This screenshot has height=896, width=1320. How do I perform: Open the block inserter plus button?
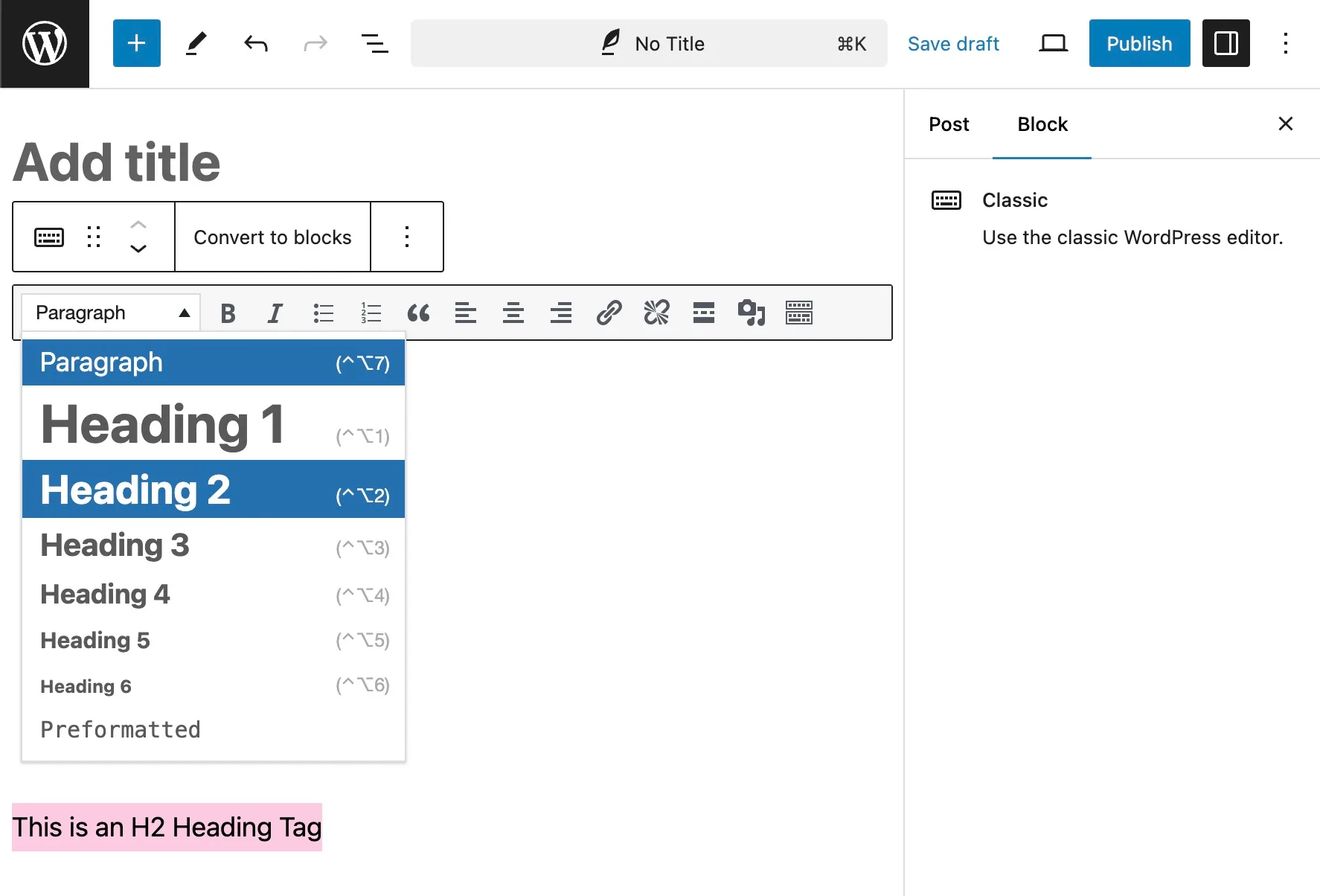coord(137,43)
